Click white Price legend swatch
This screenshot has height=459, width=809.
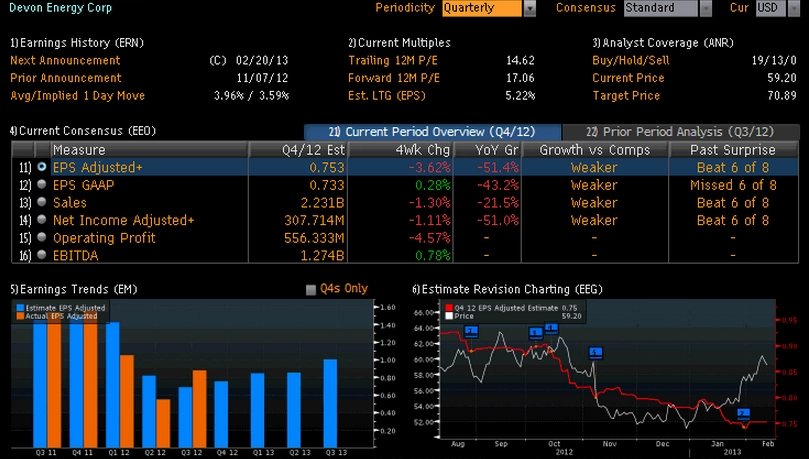click(449, 316)
